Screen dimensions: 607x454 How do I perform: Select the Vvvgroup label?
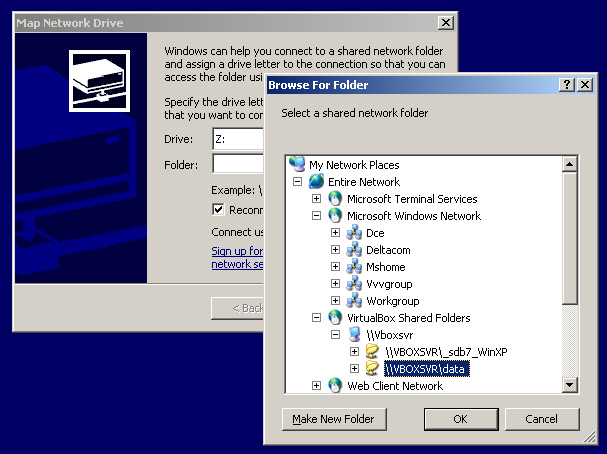(x=389, y=284)
